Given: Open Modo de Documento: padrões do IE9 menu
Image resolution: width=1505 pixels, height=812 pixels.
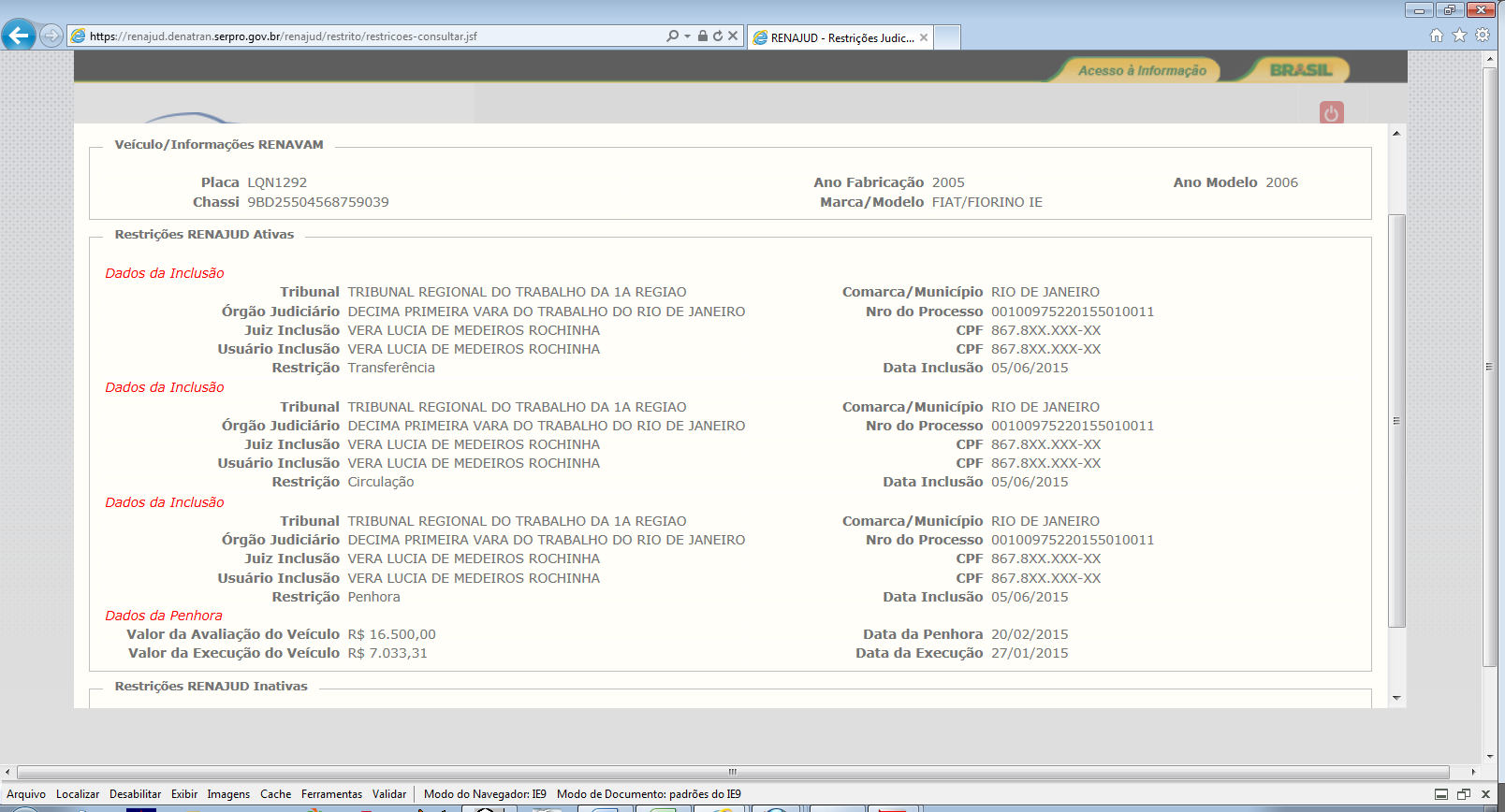Looking at the screenshot, I should pyautogui.click(x=649, y=794).
